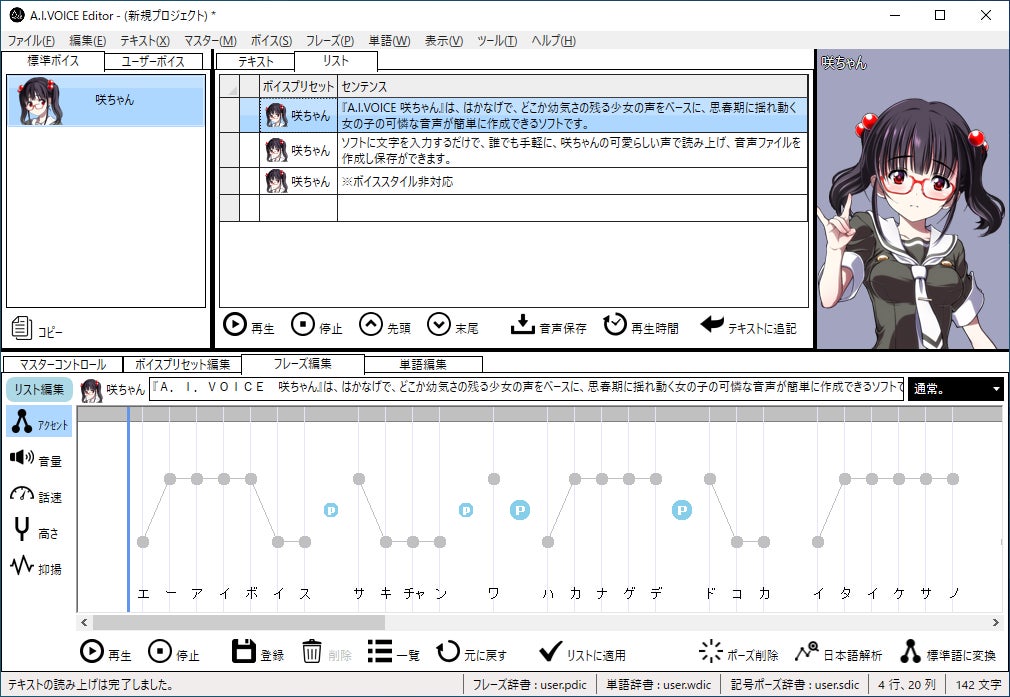Click the scrollbar left arrow

coord(84,622)
